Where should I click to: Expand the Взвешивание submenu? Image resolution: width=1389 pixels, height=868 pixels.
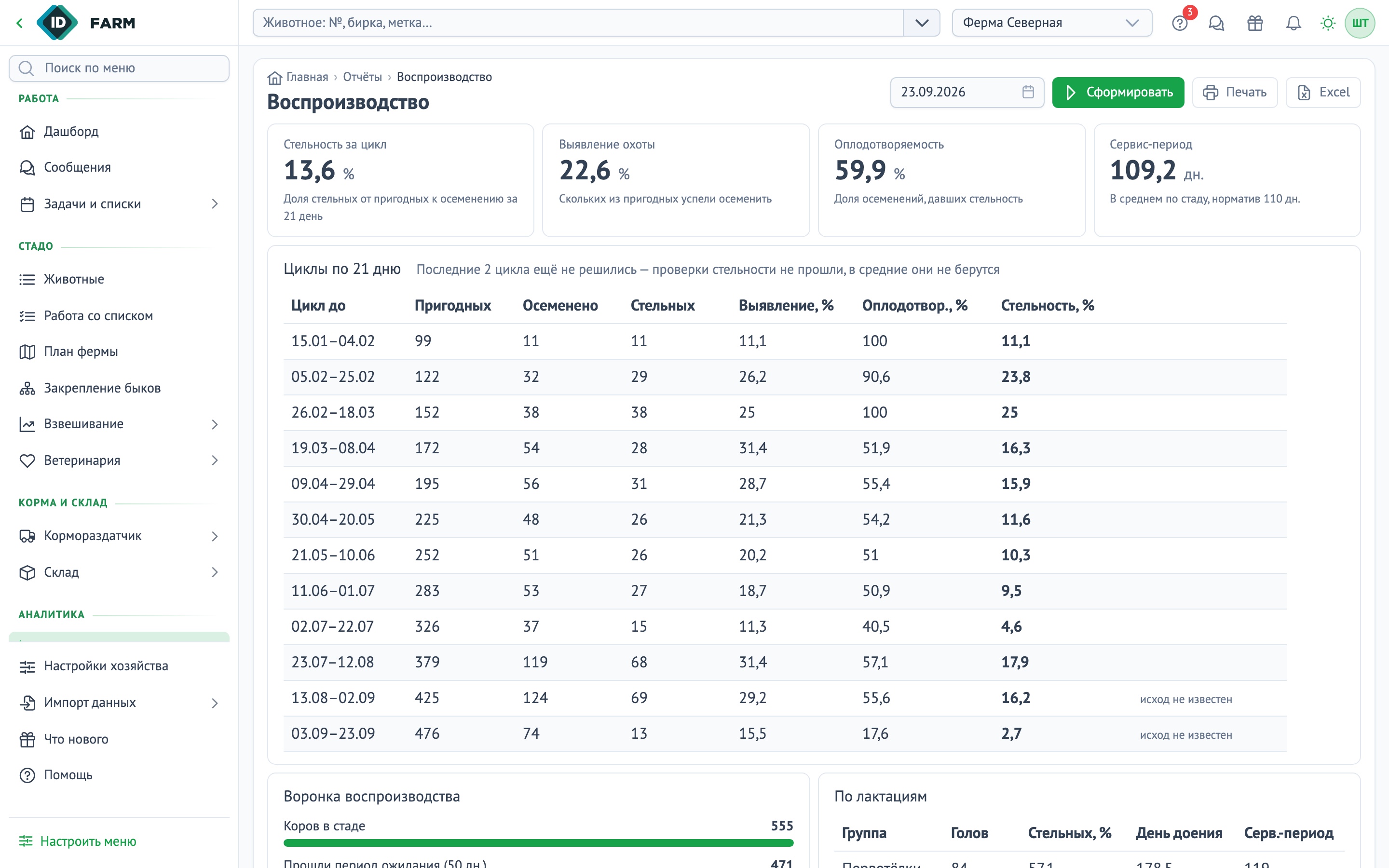215,424
